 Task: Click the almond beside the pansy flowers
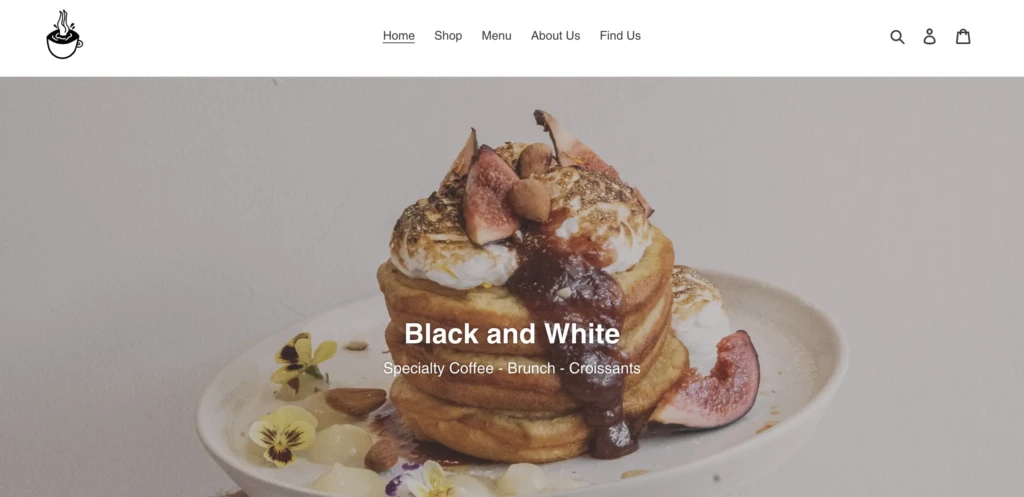[355, 401]
